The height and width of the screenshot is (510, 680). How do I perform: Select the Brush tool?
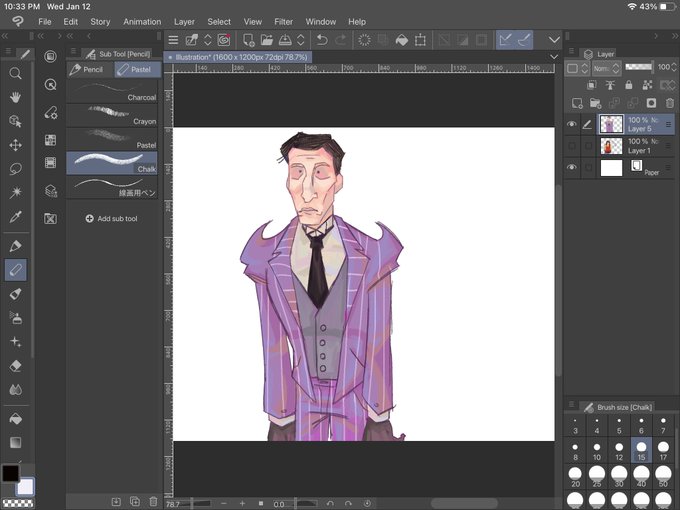(x=15, y=294)
